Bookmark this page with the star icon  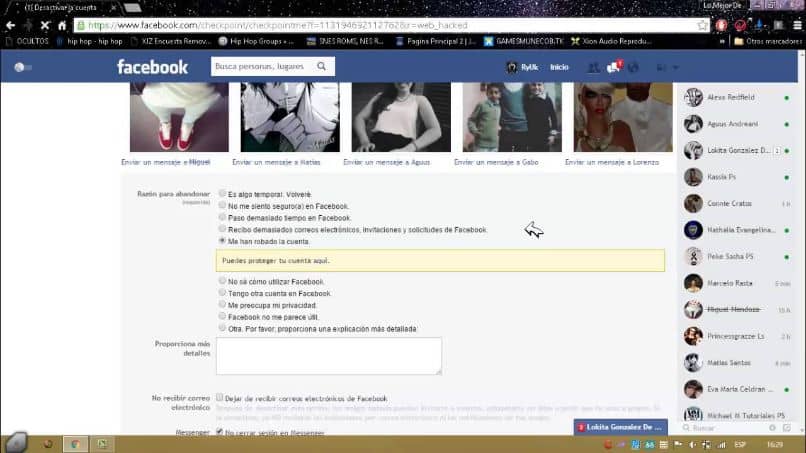click(x=702, y=25)
